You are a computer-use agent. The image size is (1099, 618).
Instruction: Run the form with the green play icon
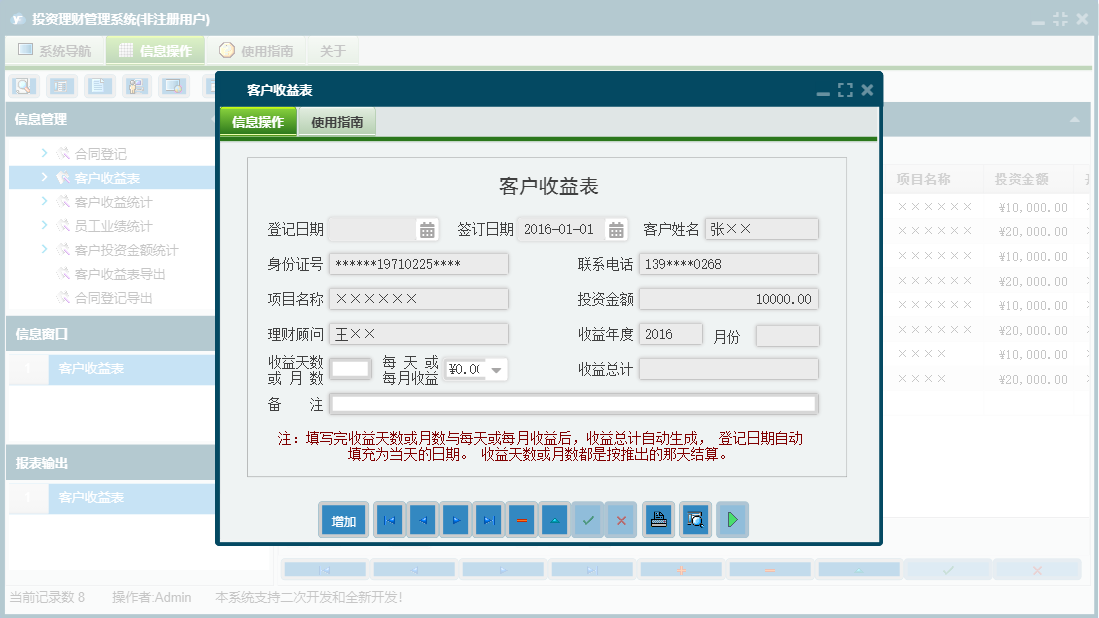[732, 519]
